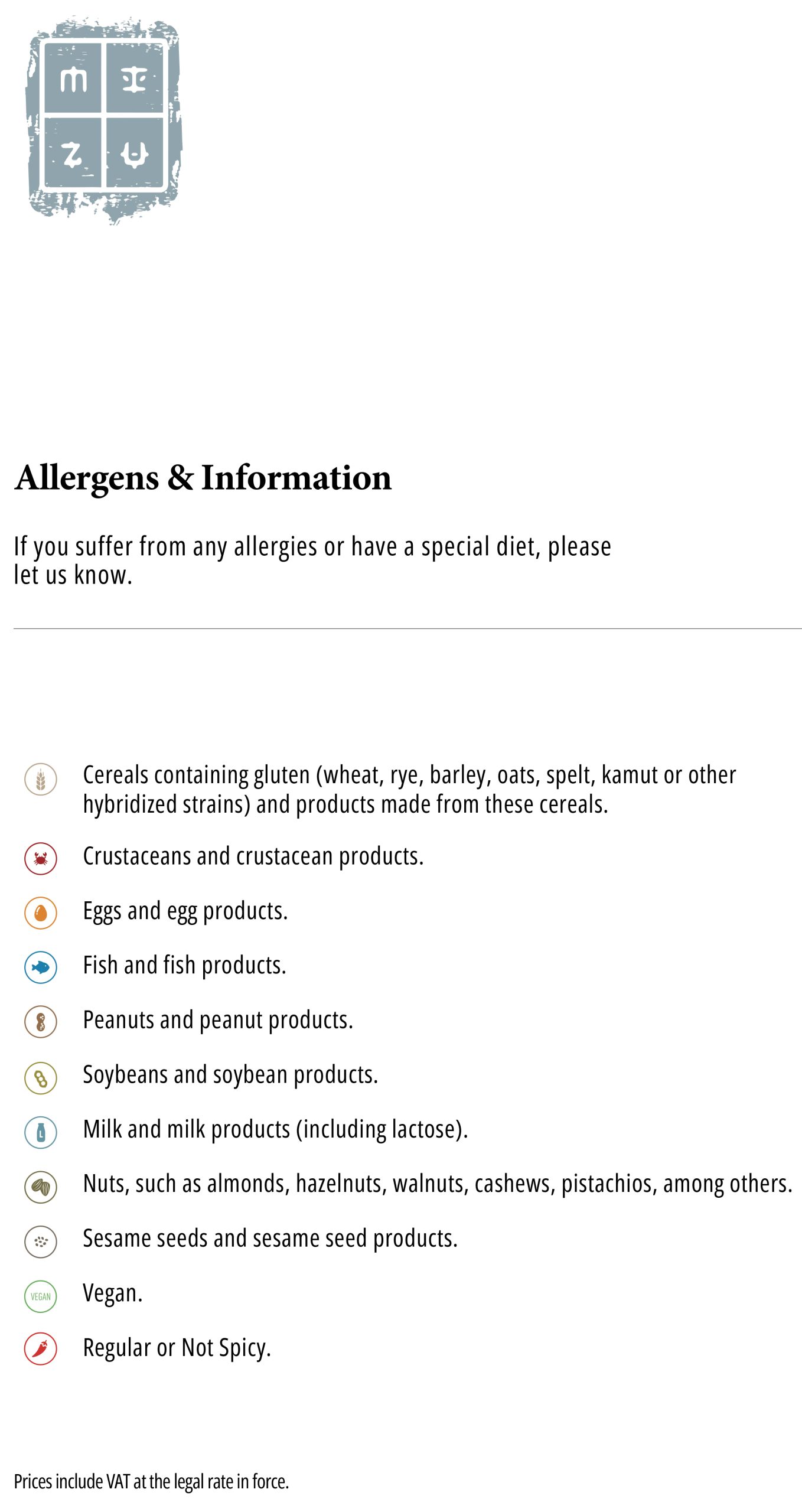Click the red chili pepper spicy icon
The image size is (802, 1512).
tap(41, 1348)
